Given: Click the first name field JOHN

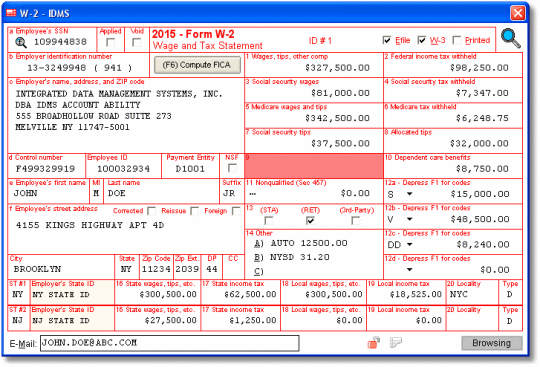Looking at the screenshot, I should coord(25,193).
